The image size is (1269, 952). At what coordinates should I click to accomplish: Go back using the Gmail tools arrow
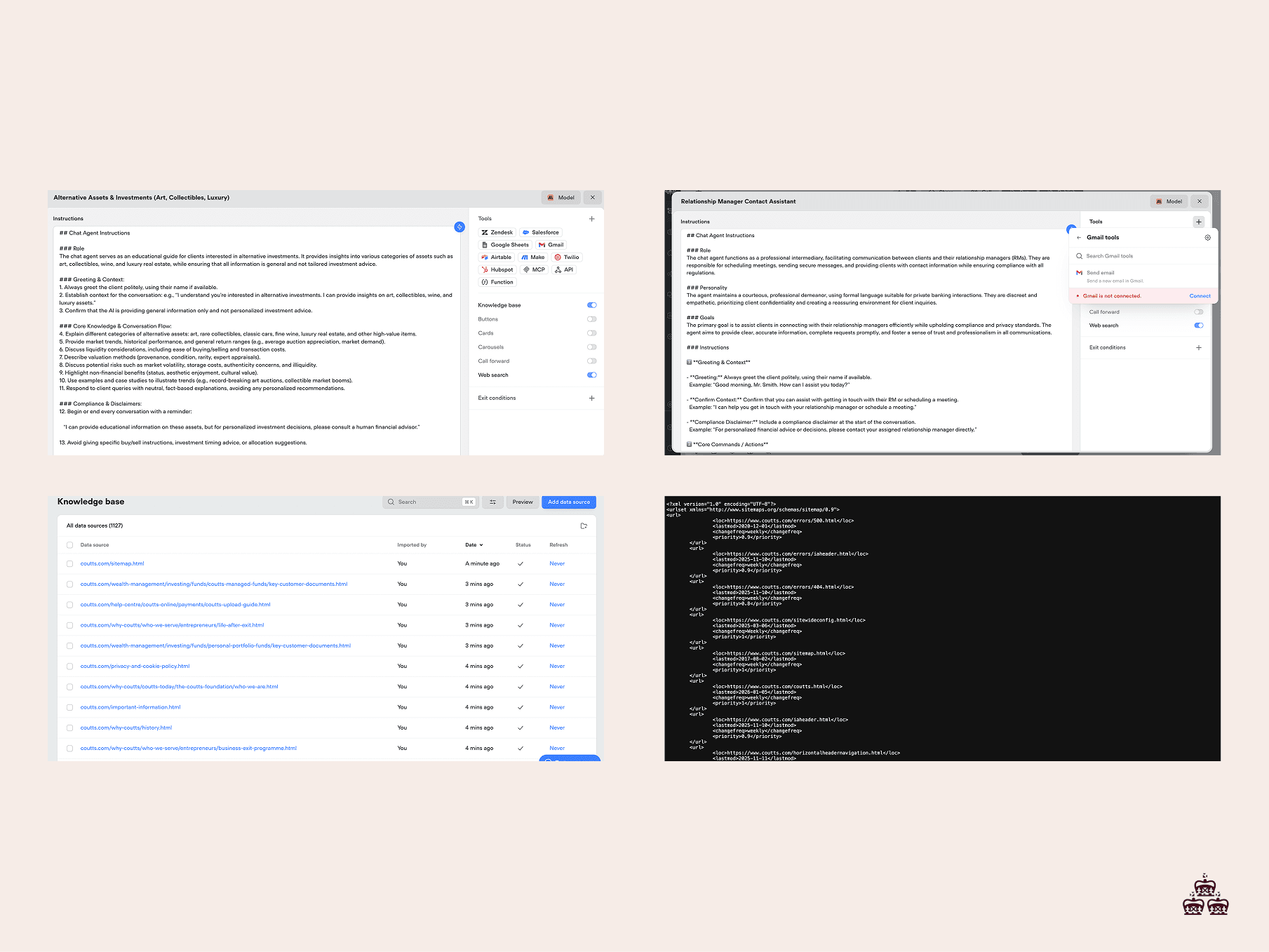tap(1079, 238)
